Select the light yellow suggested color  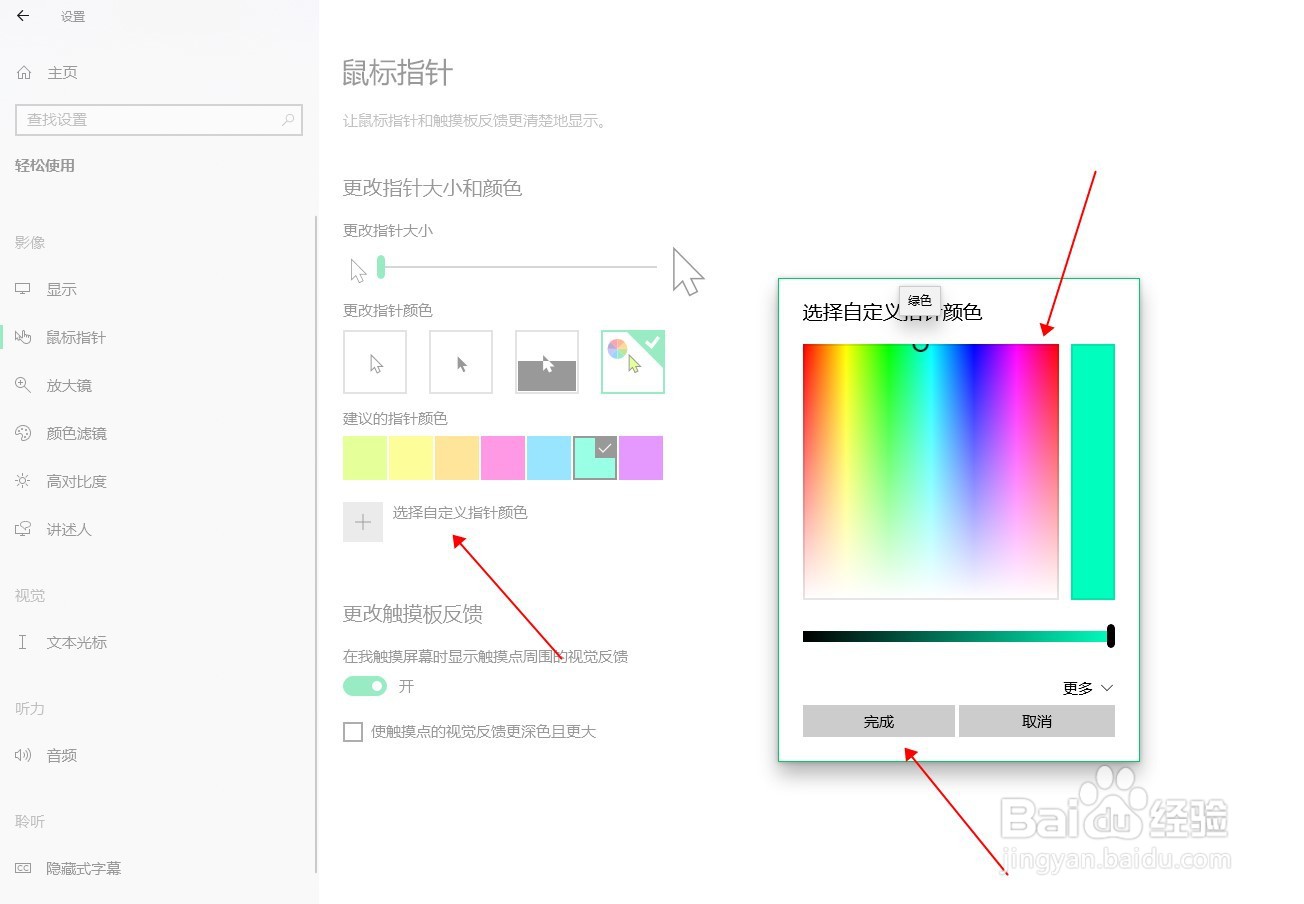(x=411, y=458)
